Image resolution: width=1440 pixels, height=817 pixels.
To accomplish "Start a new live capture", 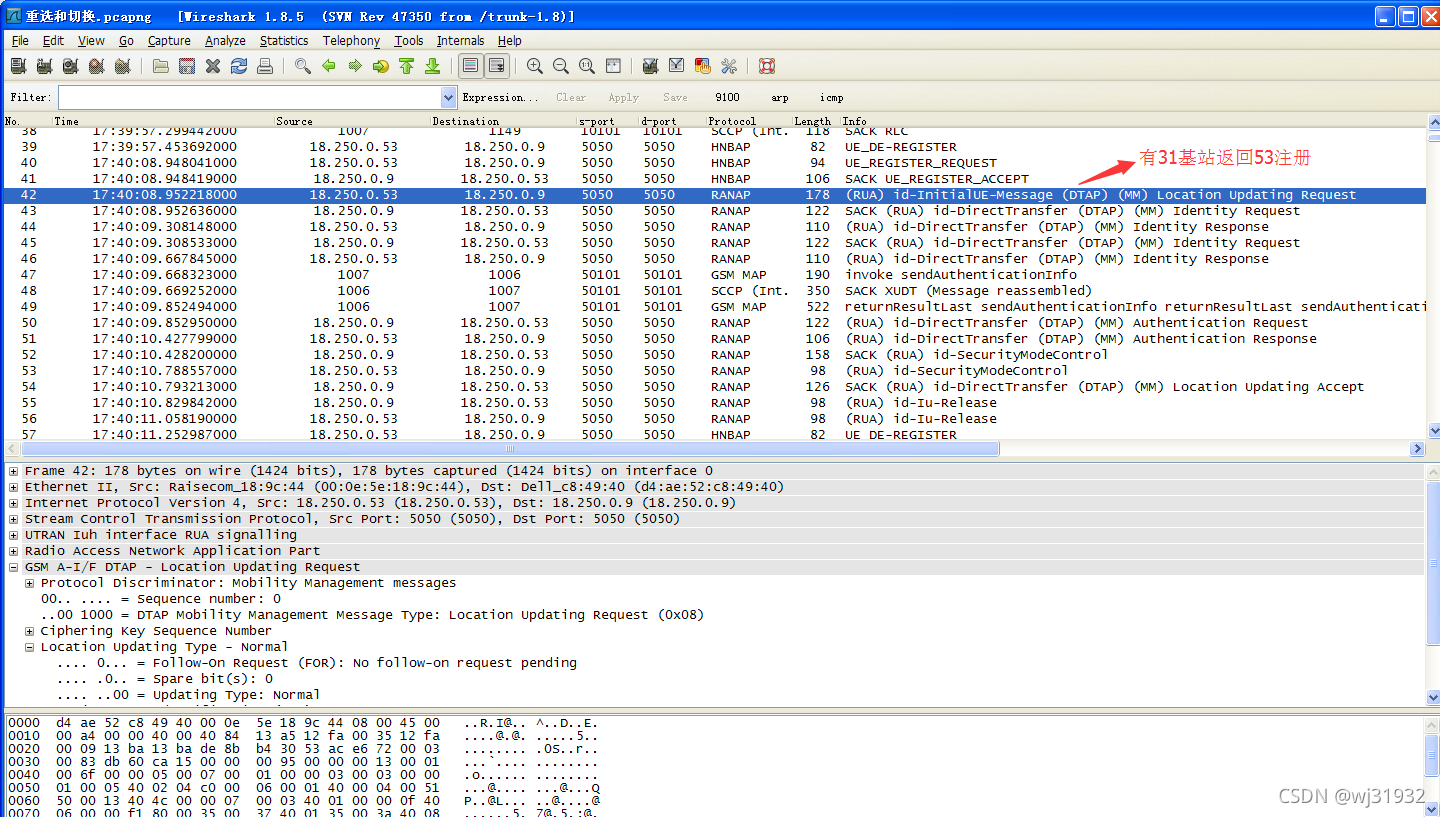I will [70, 66].
